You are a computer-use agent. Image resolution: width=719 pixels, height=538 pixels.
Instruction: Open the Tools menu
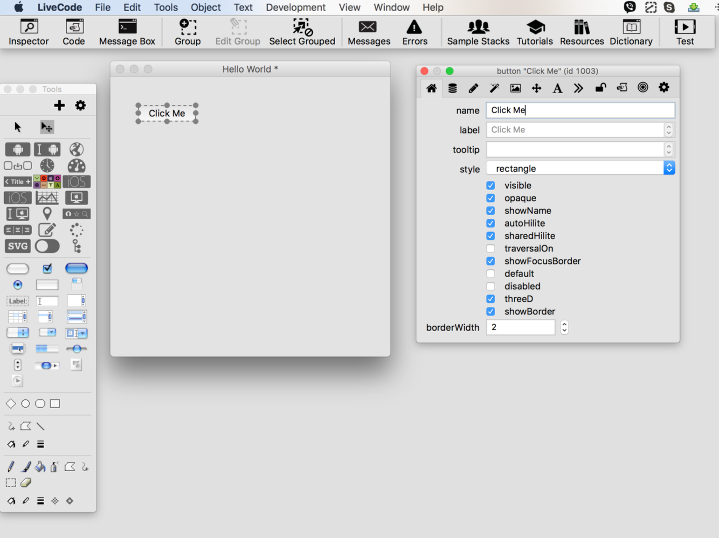point(166,7)
